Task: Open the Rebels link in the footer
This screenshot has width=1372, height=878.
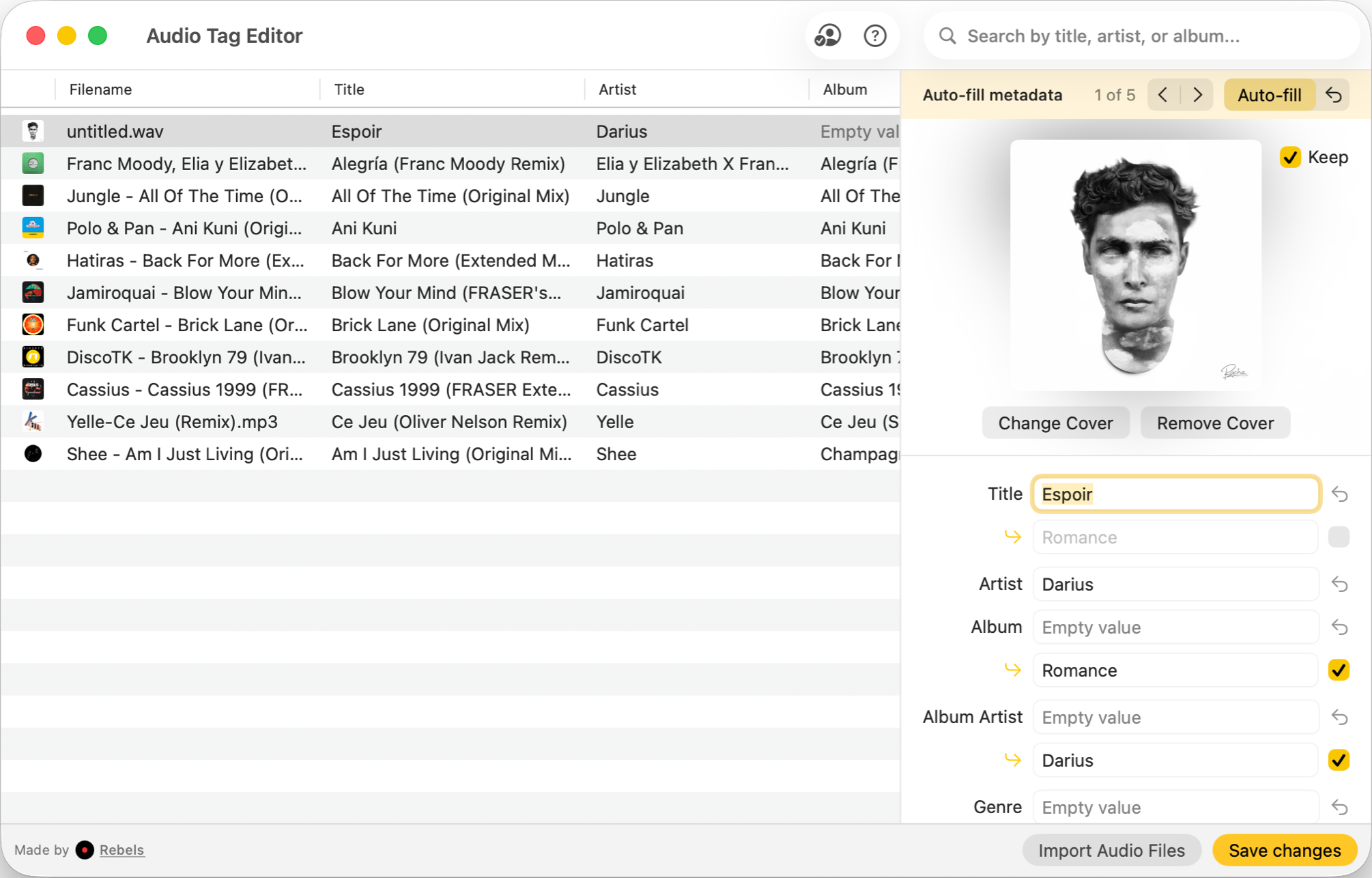Action: (122, 850)
